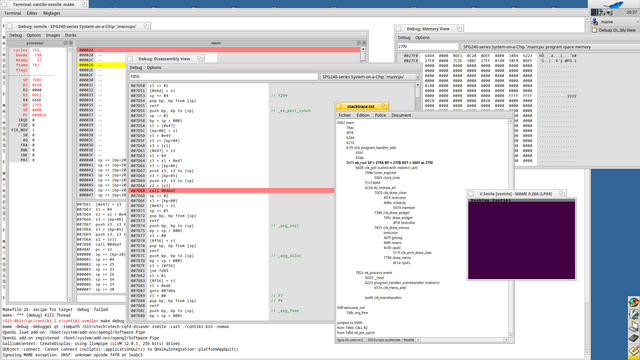Open Options menu in the Memory View window
Viewport: 640px width, 360px height.
click(x=422, y=38)
